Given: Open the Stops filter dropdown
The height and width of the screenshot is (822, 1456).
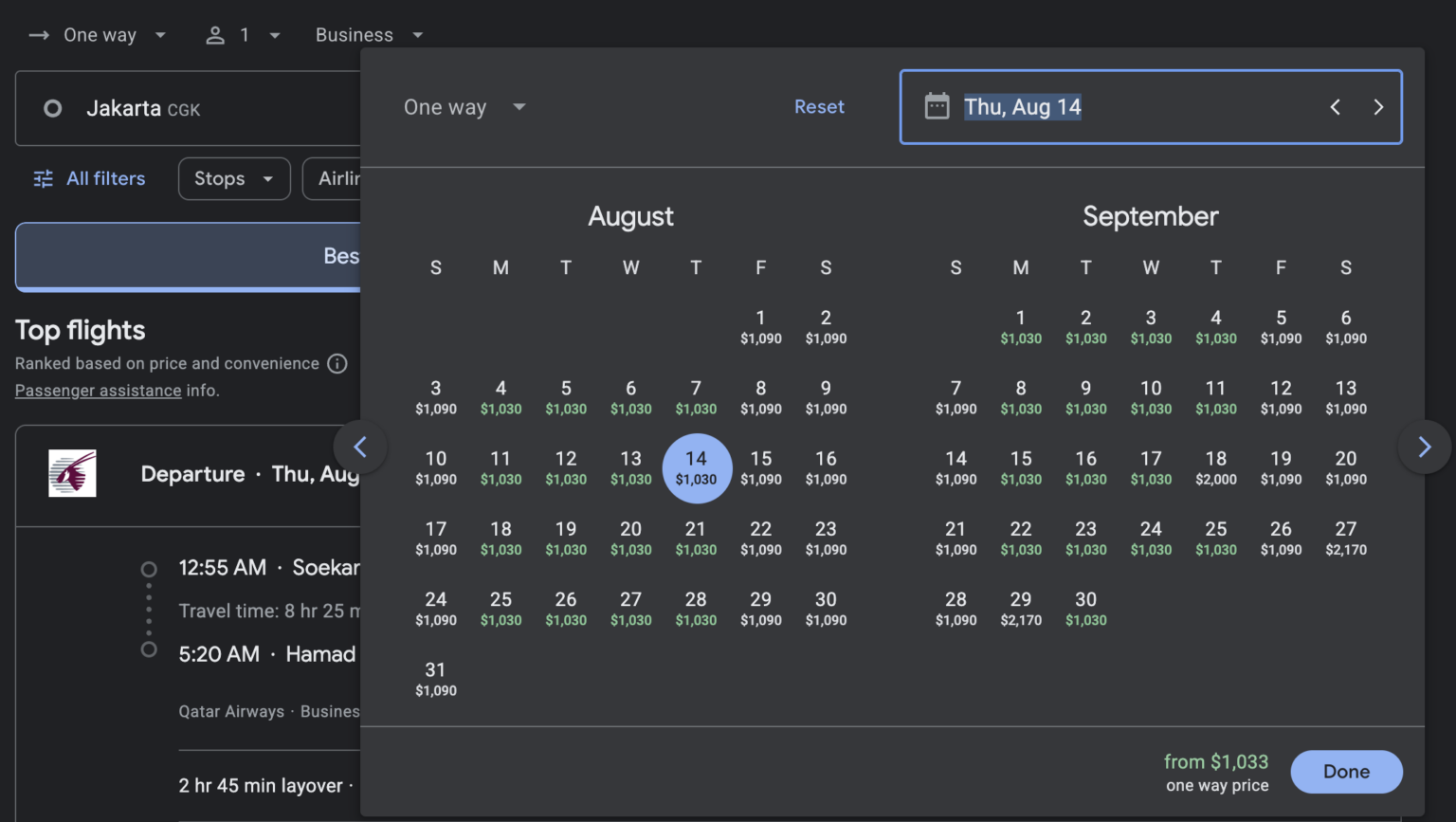Looking at the screenshot, I should tap(233, 178).
